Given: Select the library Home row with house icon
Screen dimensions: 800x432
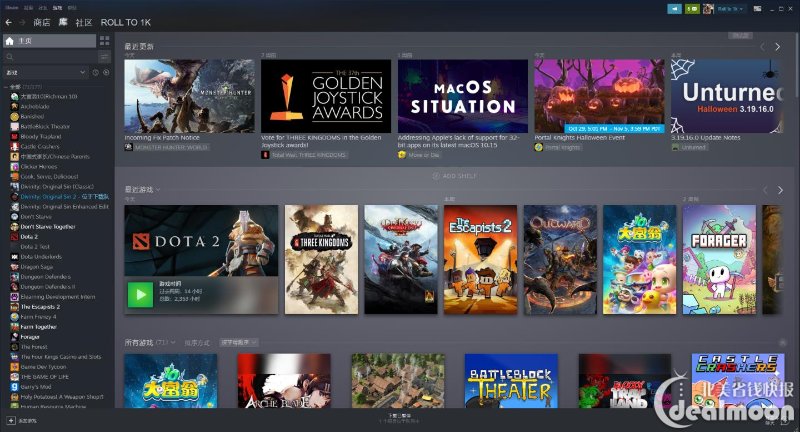Looking at the screenshot, I should click(49, 41).
